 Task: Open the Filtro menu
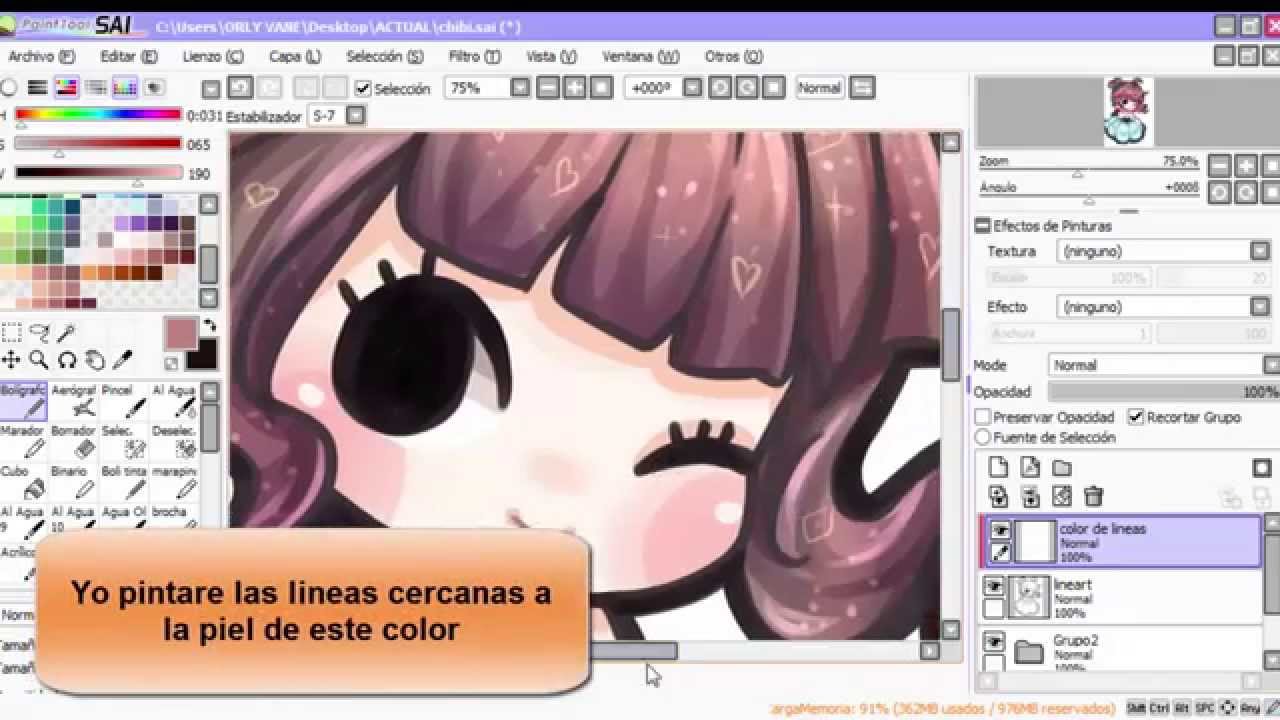coord(475,57)
